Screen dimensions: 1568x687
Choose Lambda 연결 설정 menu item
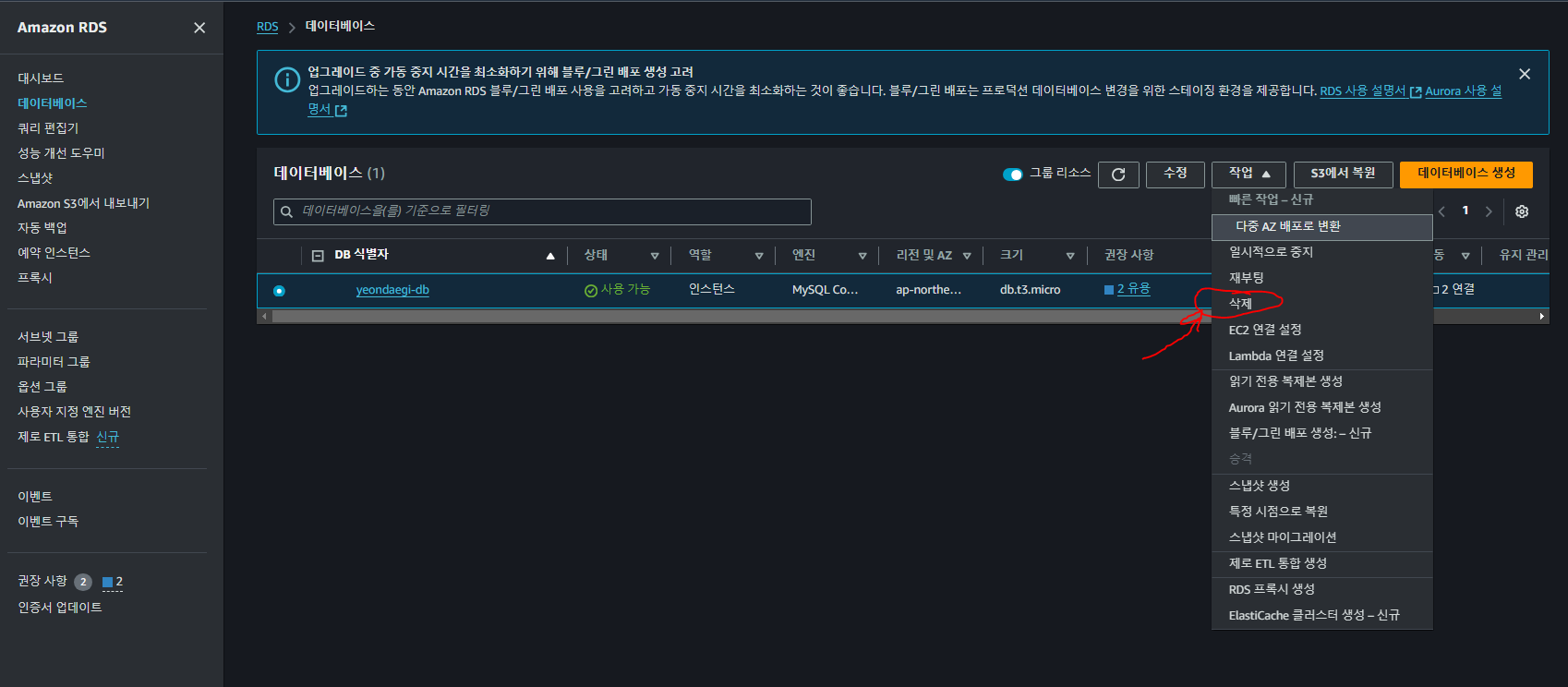(1321, 356)
